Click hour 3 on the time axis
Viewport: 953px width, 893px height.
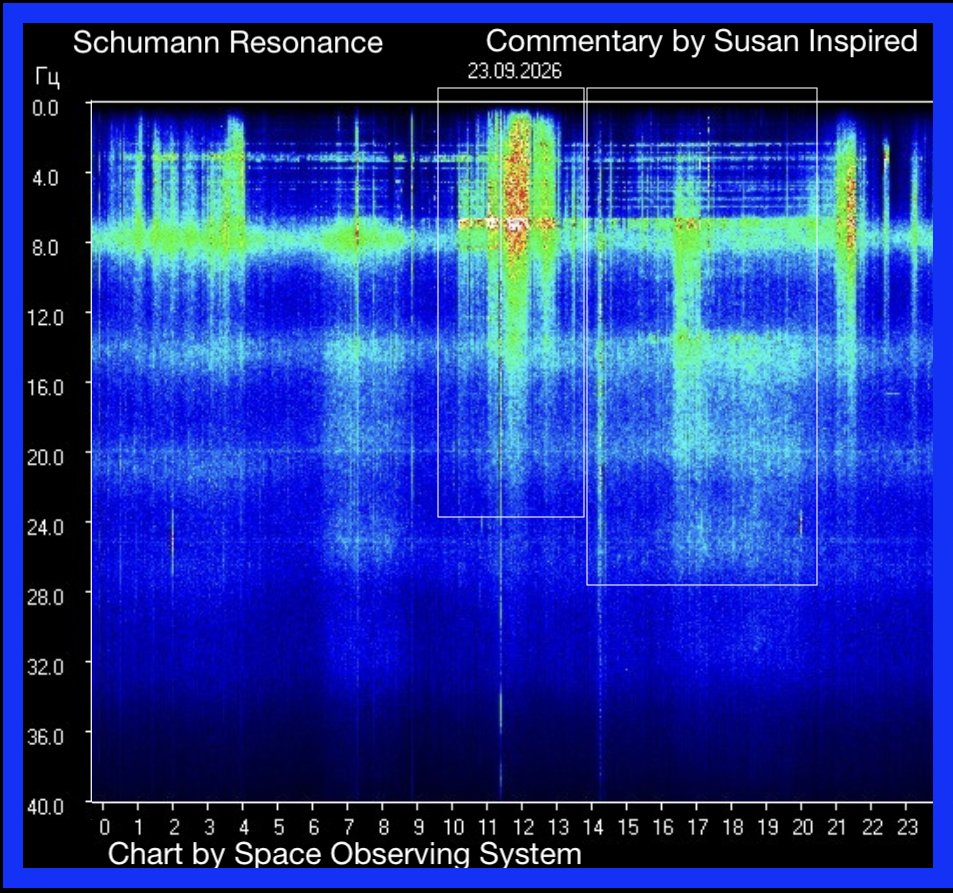(209, 827)
